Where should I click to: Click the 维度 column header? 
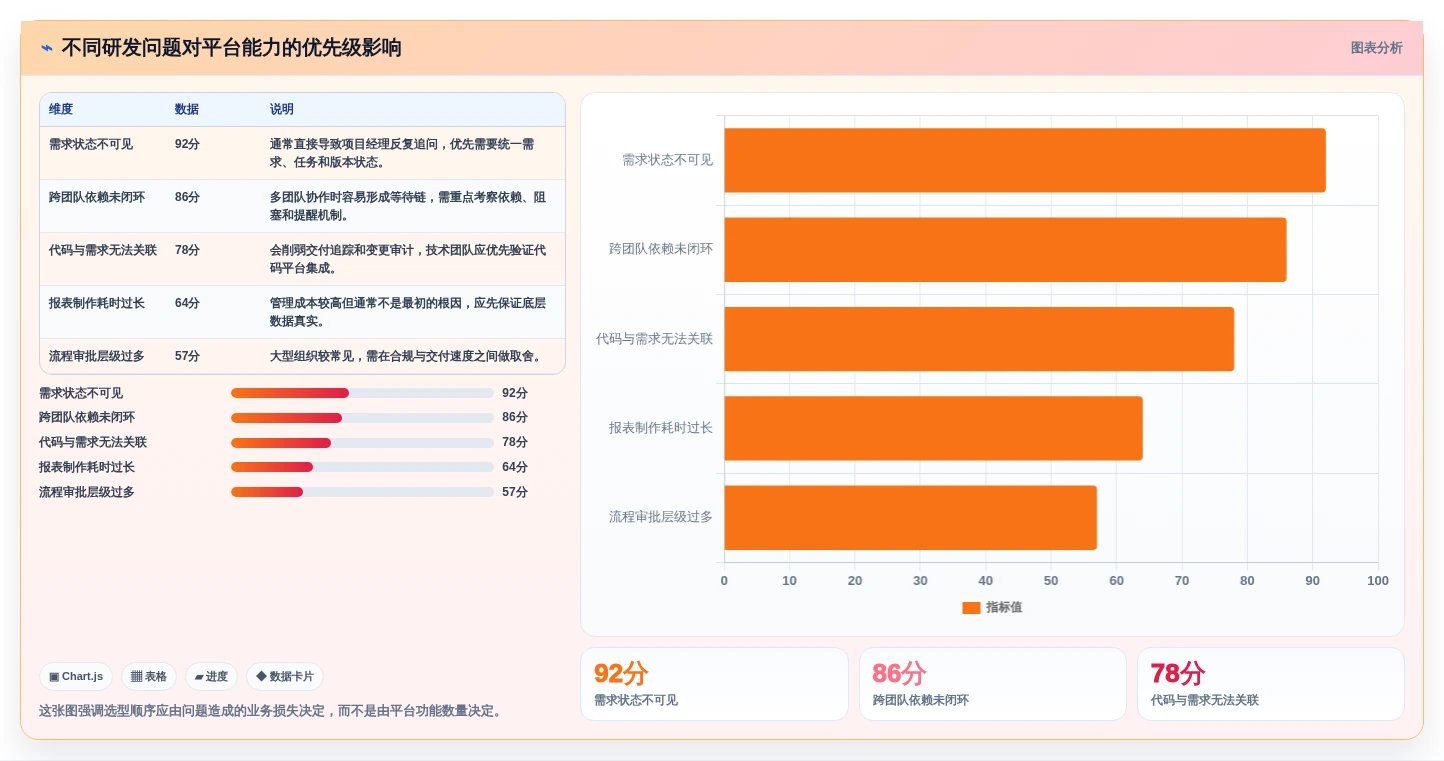click(61, 109)
